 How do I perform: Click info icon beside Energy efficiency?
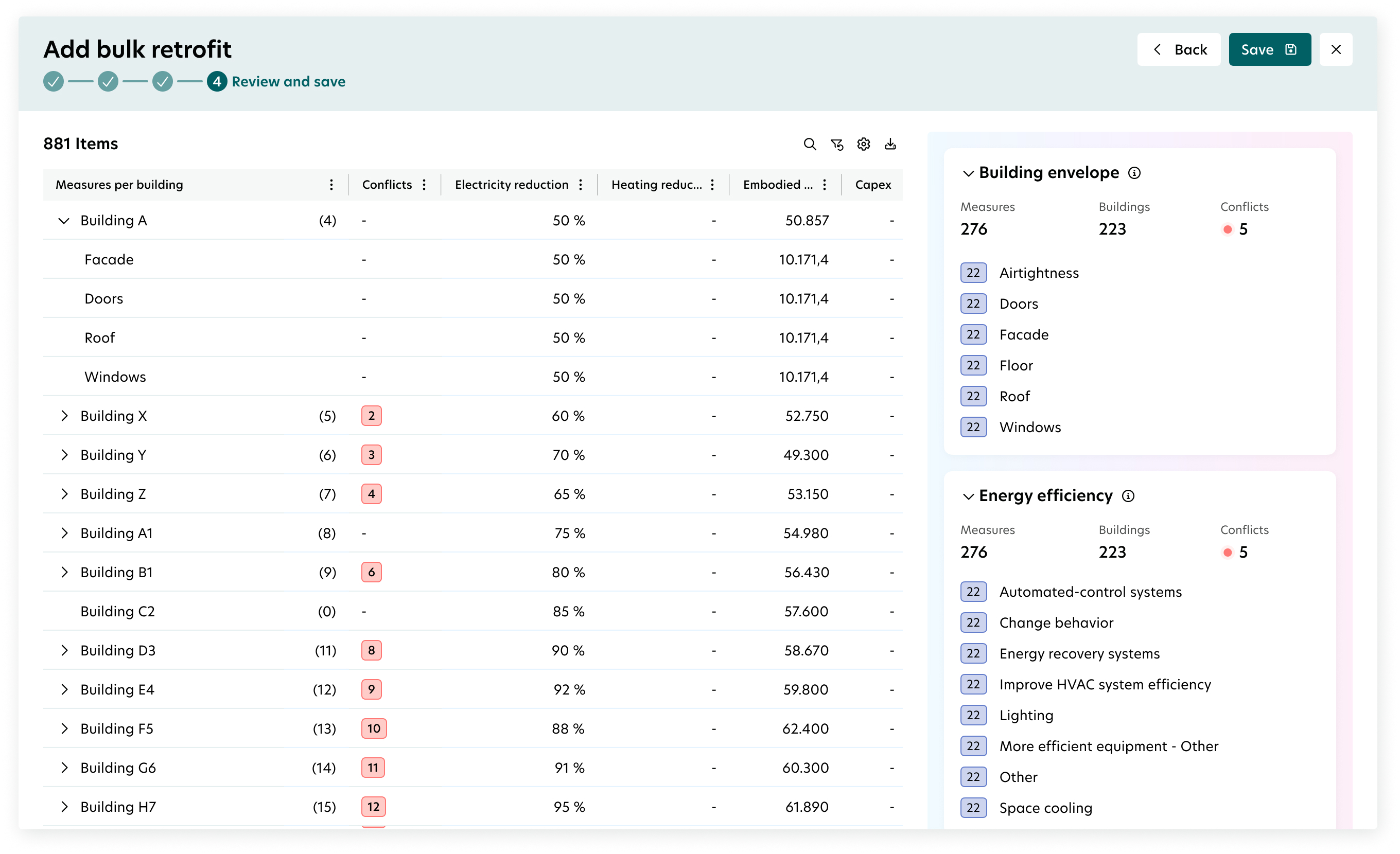coord(1128,496)
